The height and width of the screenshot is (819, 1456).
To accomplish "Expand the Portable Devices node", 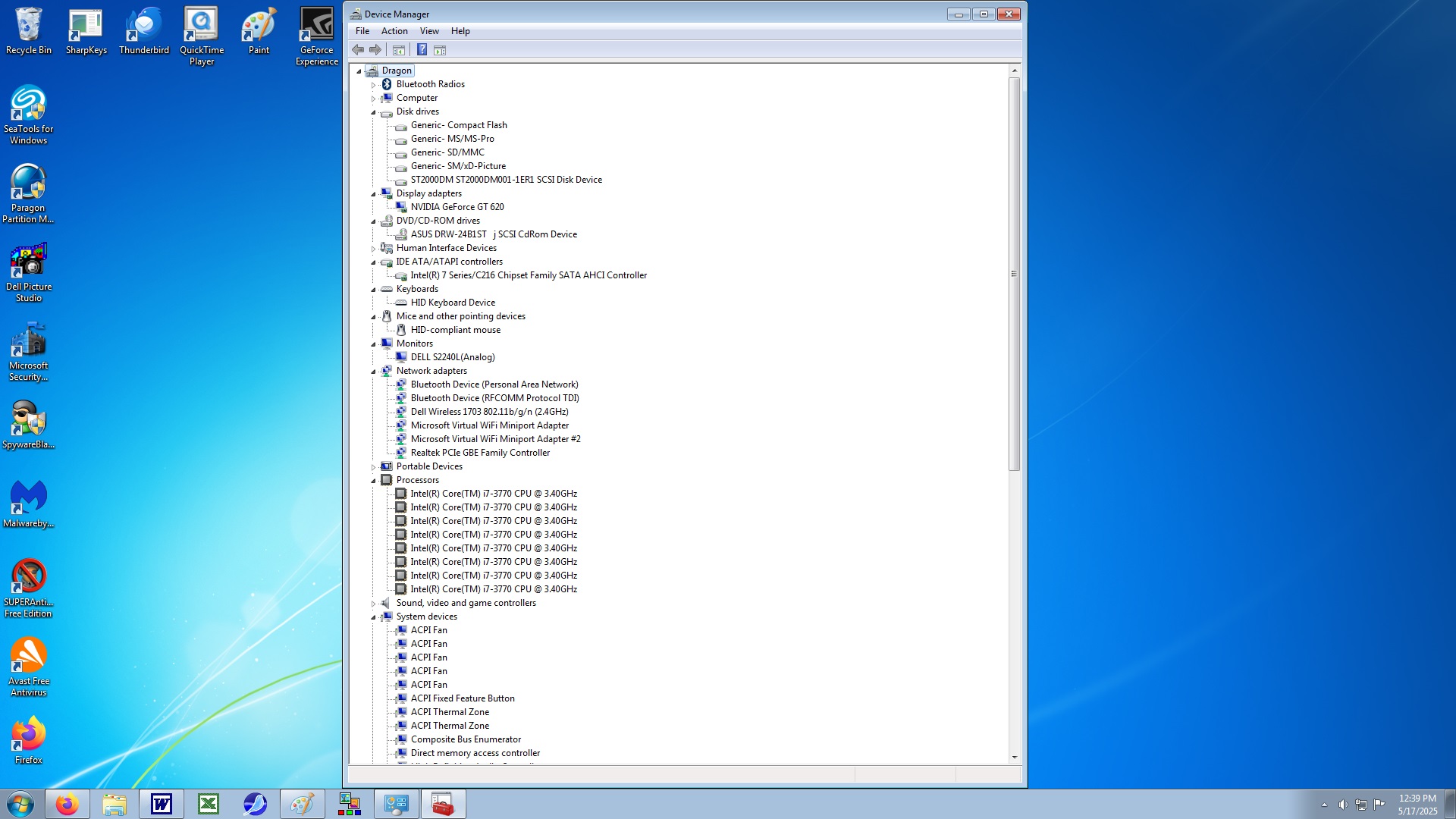I will coord(373,467).
